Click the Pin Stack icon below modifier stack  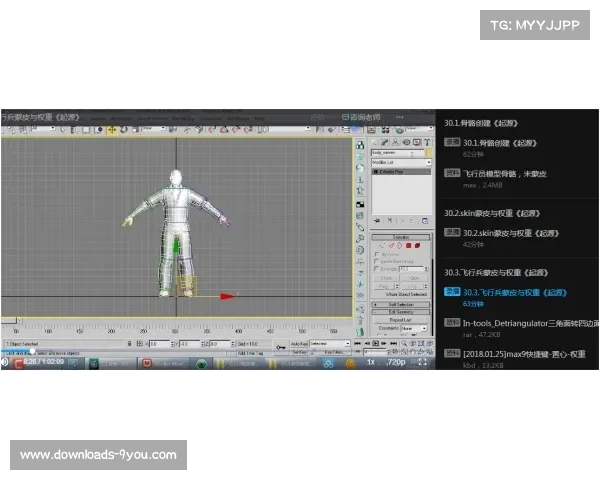click(378, 219)
